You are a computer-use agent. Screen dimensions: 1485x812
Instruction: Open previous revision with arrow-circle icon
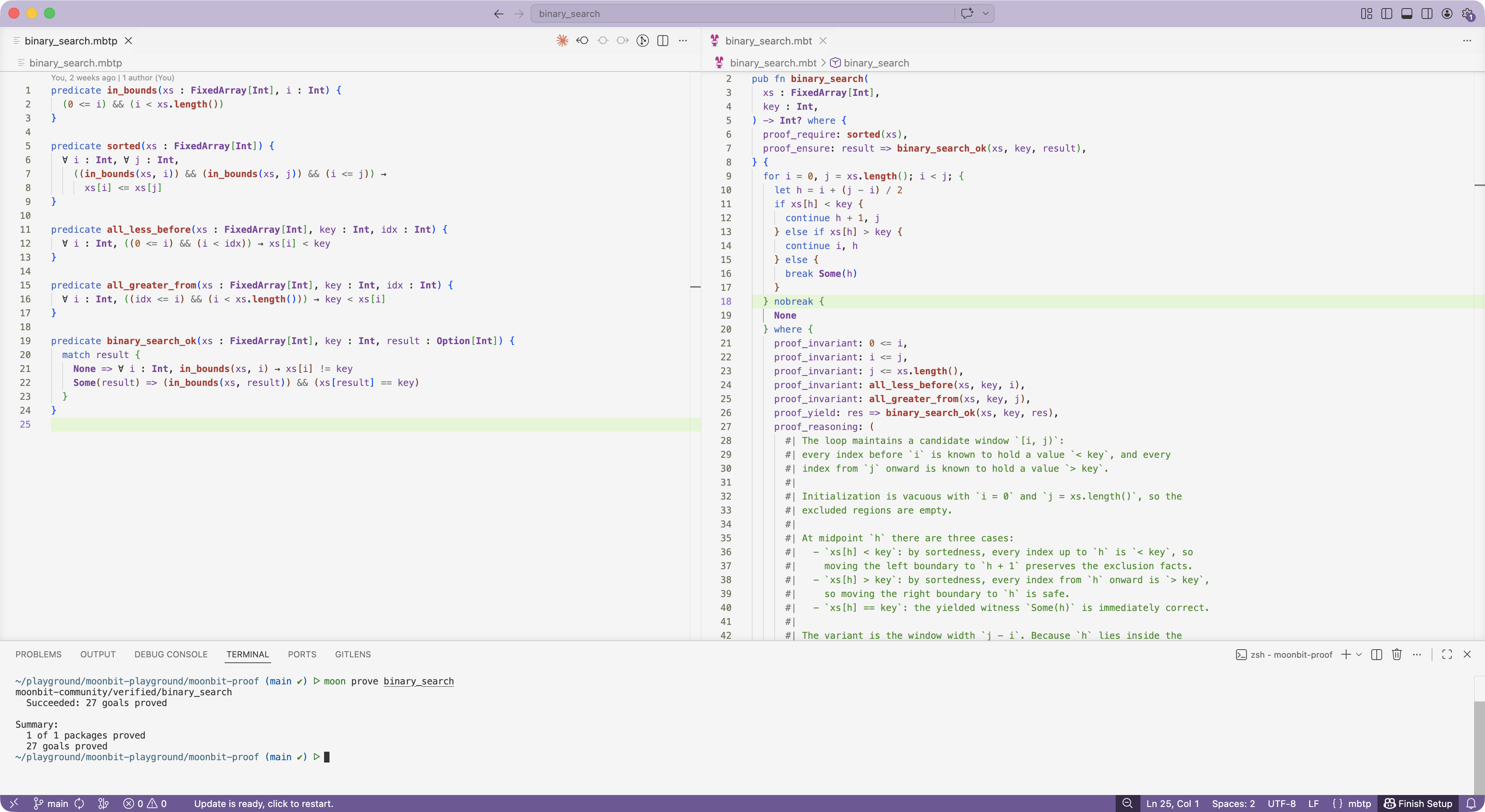(x=582, y=40)
